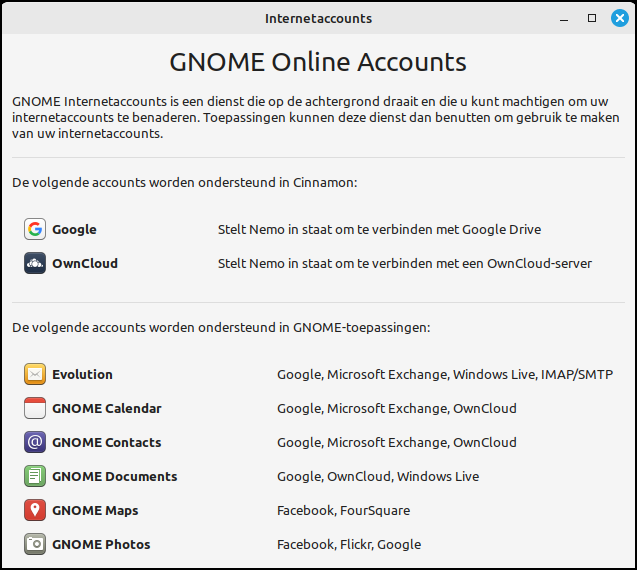Click the GNOME Contacts at-sign icon

click(35, 442)
